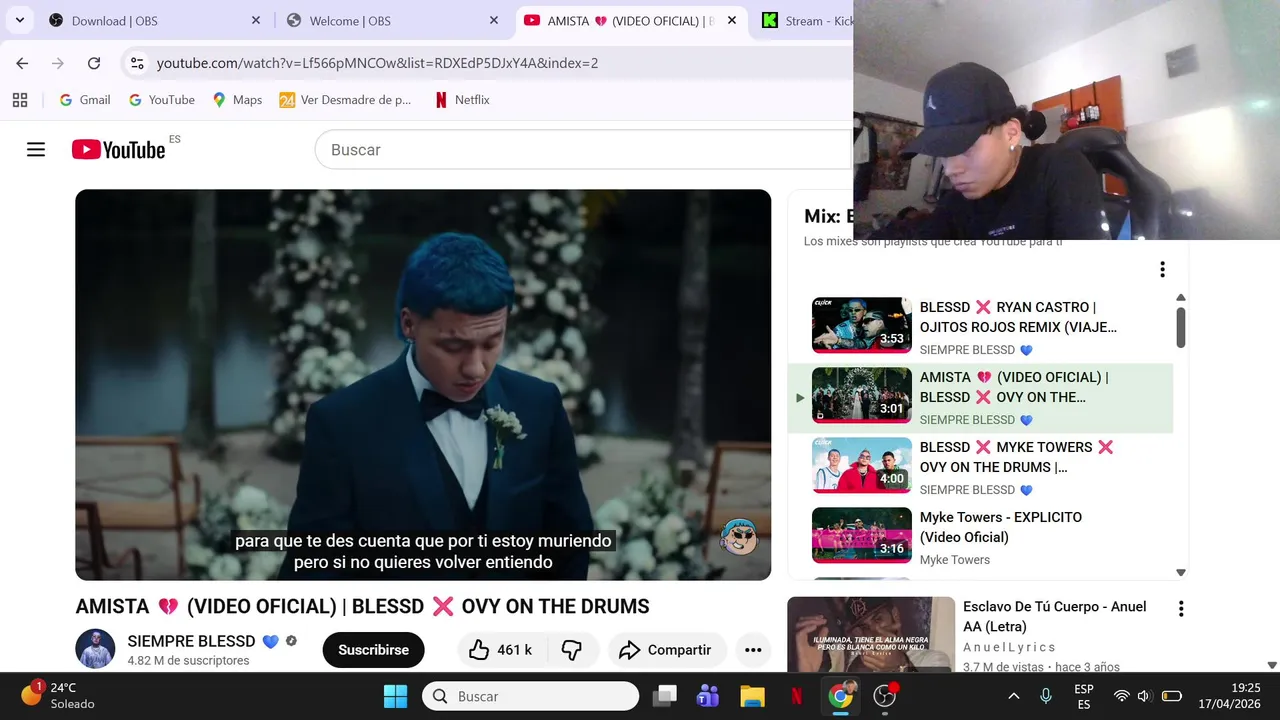Reload the page with refresh icon

(94, 63)
